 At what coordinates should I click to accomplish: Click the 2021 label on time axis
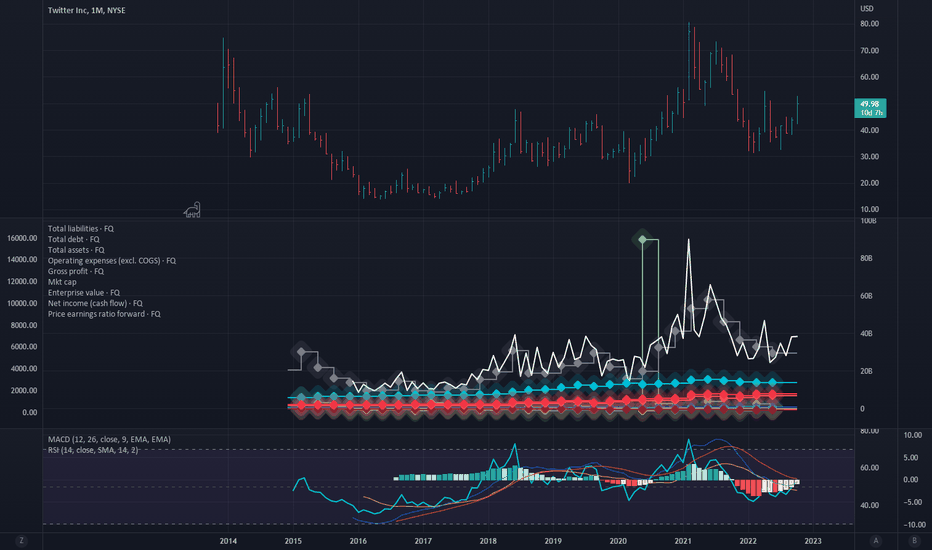coord(683,541)
